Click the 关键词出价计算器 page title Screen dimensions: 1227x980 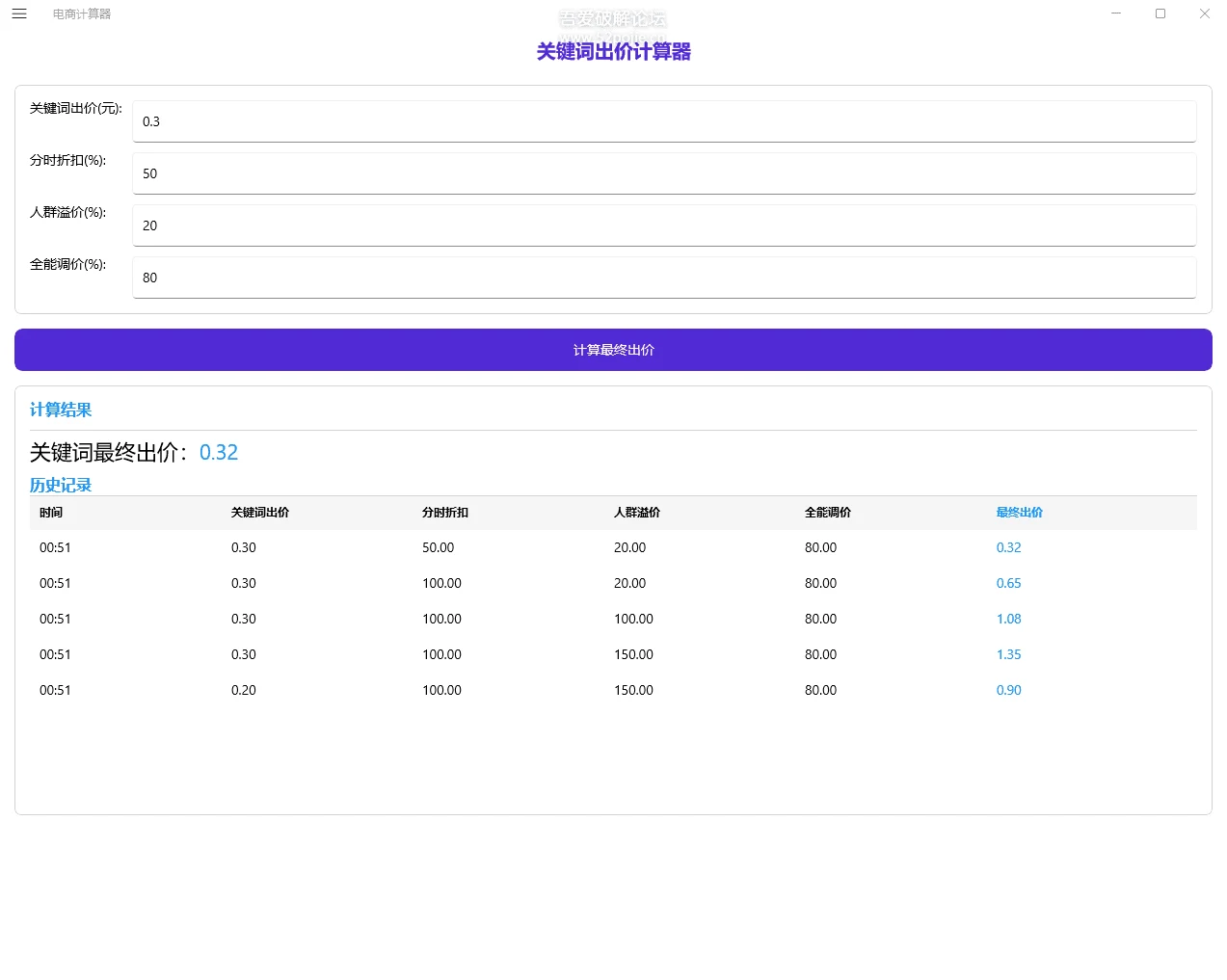click(x=613, y=51)
